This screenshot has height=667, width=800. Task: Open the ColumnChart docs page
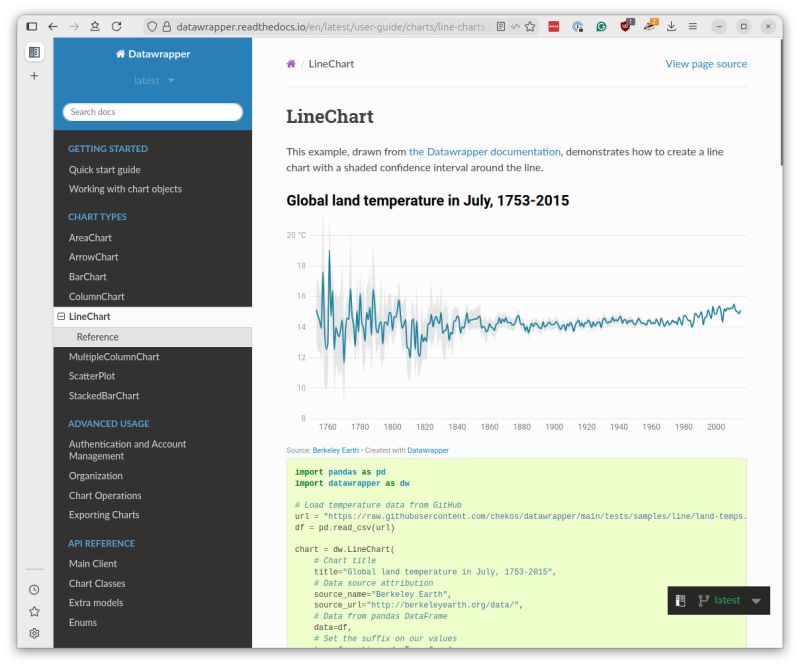click(96, 297)
